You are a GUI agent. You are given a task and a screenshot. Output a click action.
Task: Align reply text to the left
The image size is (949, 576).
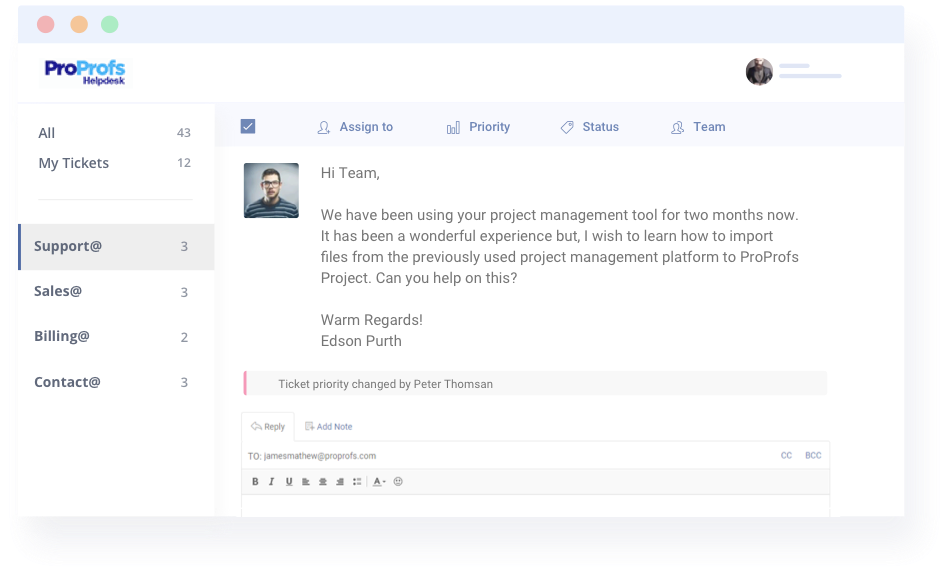click(x=306, y=482)
